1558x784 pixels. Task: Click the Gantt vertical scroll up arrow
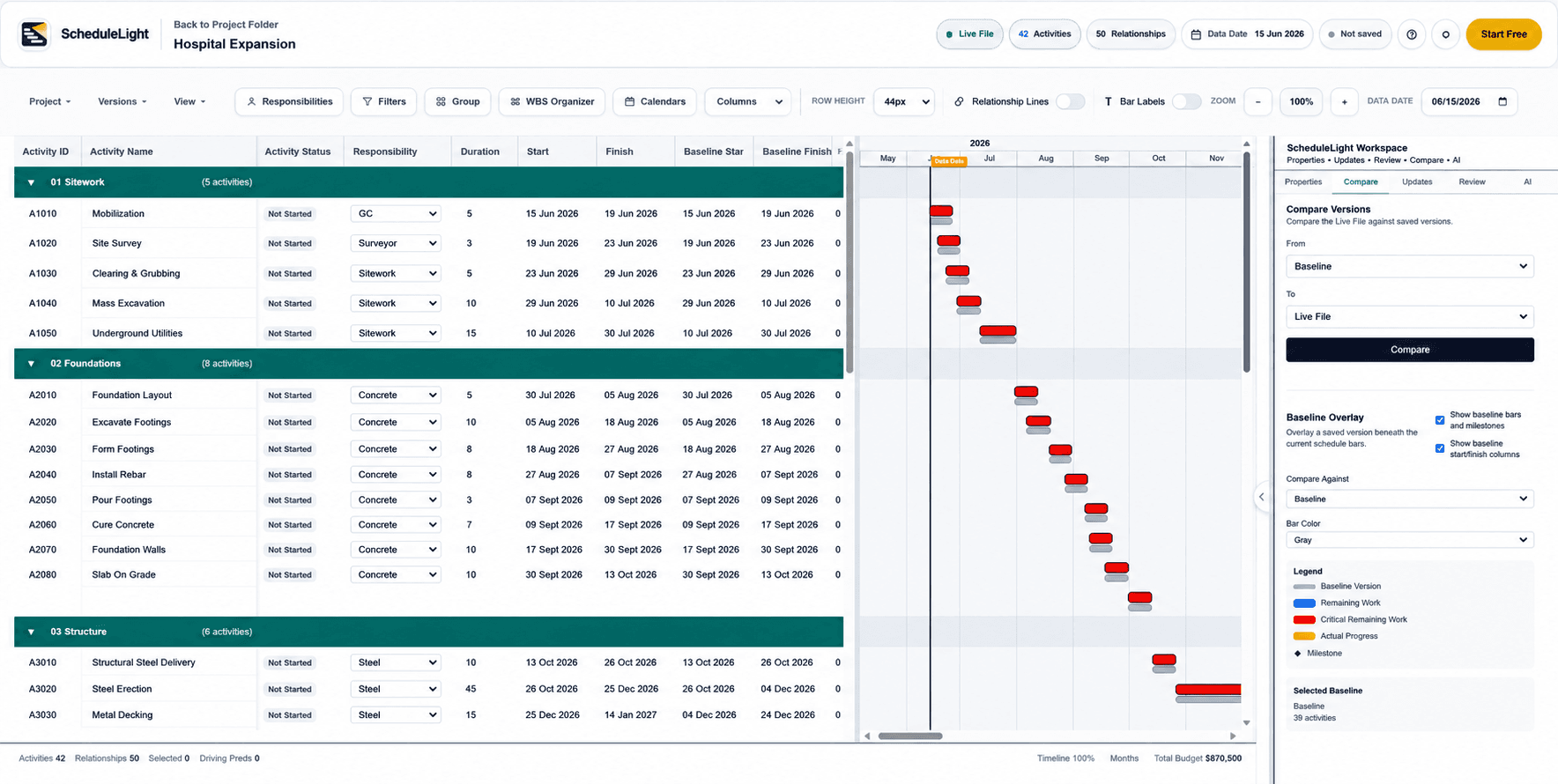click(x=1246, y=144)
